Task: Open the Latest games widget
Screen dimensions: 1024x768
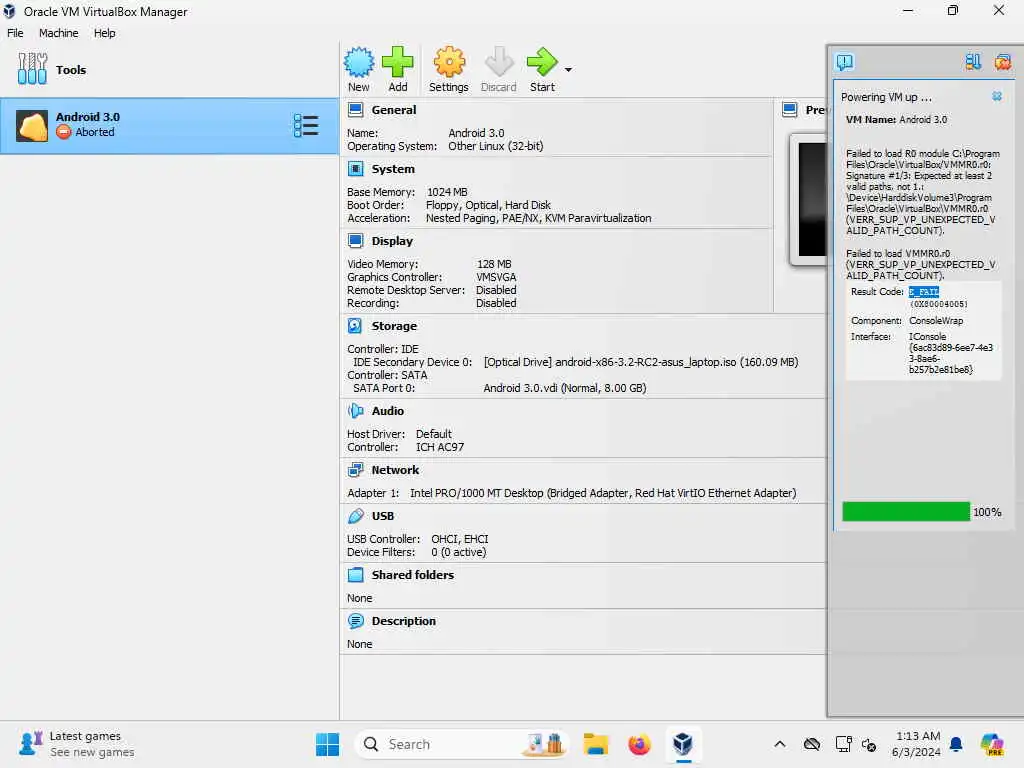Action: (x=77, y=744)
